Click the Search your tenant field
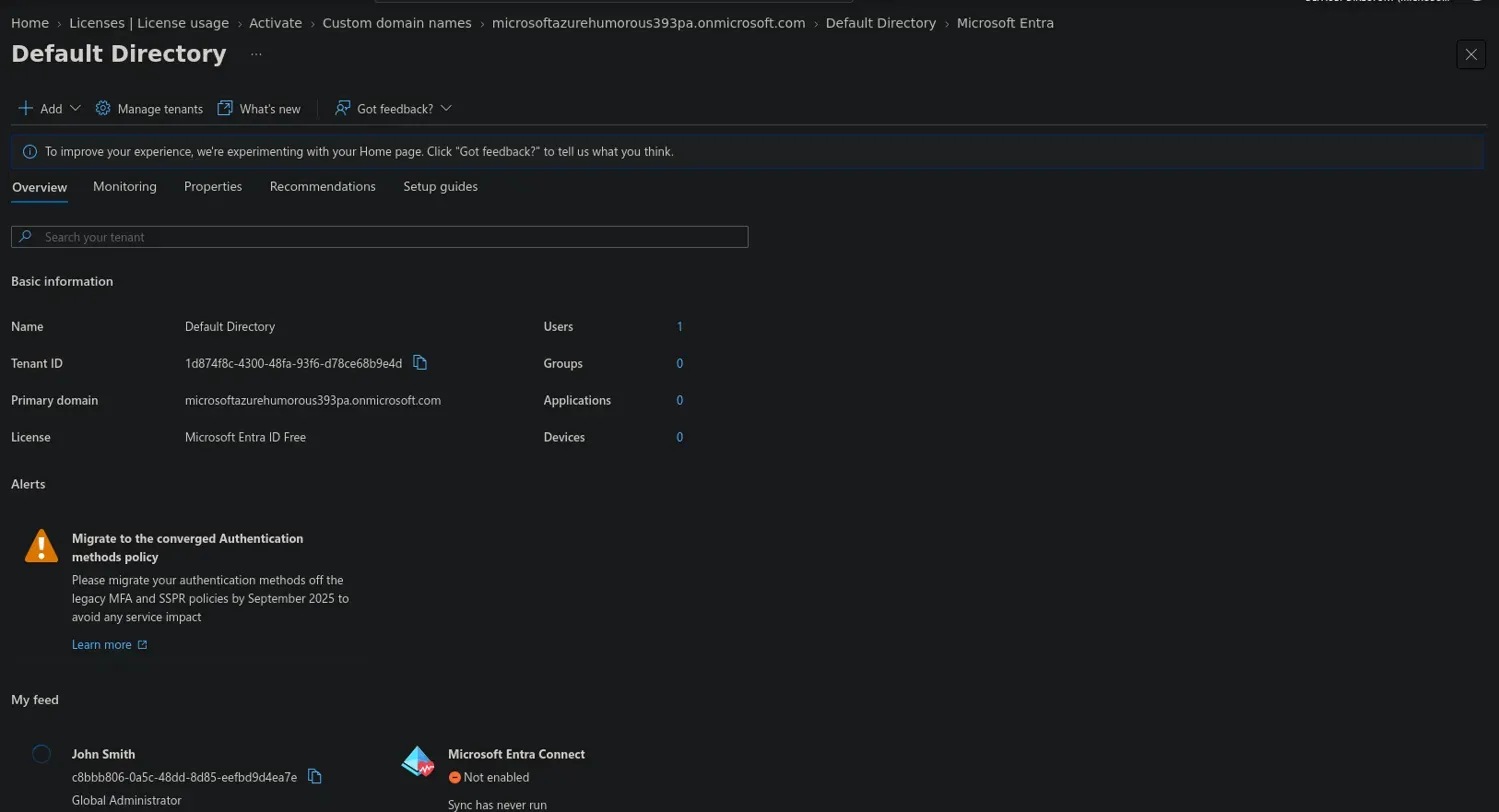This screenshot has width=1499, height=812. (x=380, y=237)
